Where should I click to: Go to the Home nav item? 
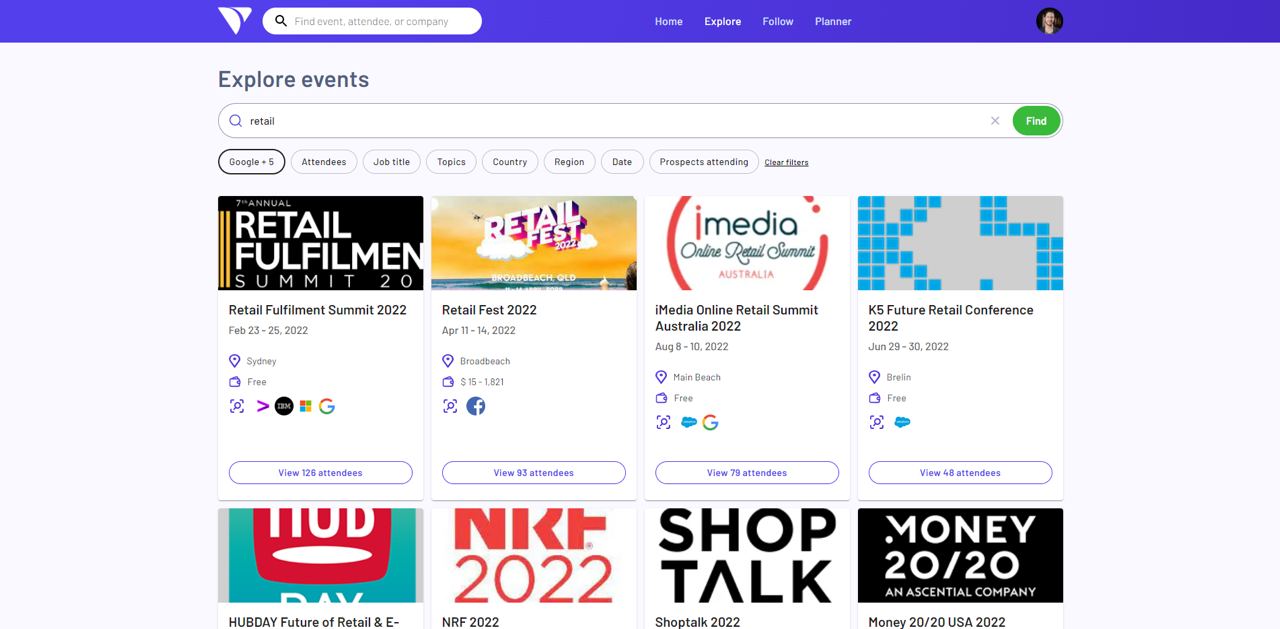[669, 21]
